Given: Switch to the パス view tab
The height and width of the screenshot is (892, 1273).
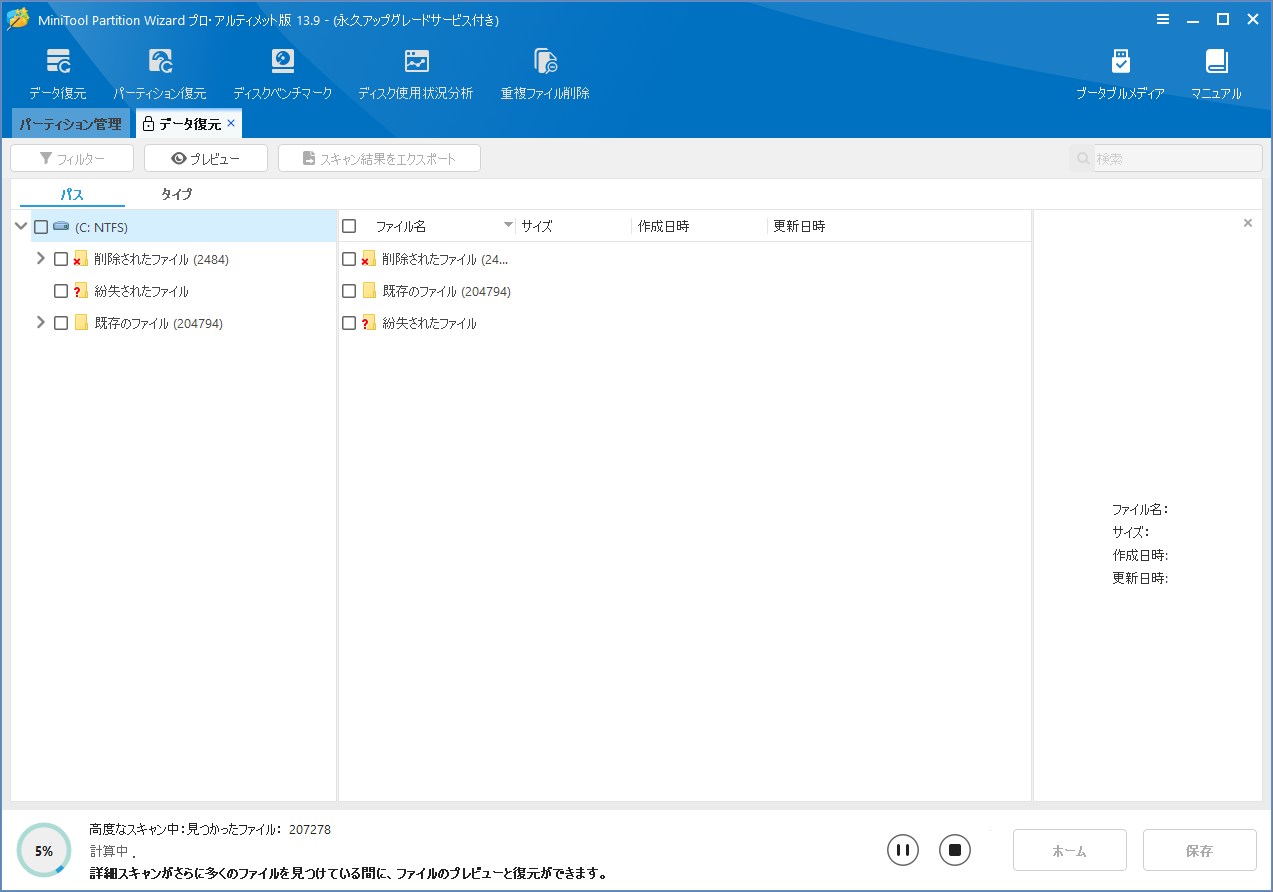Looking at the screenshot, I should pyautogui.click(x=72, y=194).
